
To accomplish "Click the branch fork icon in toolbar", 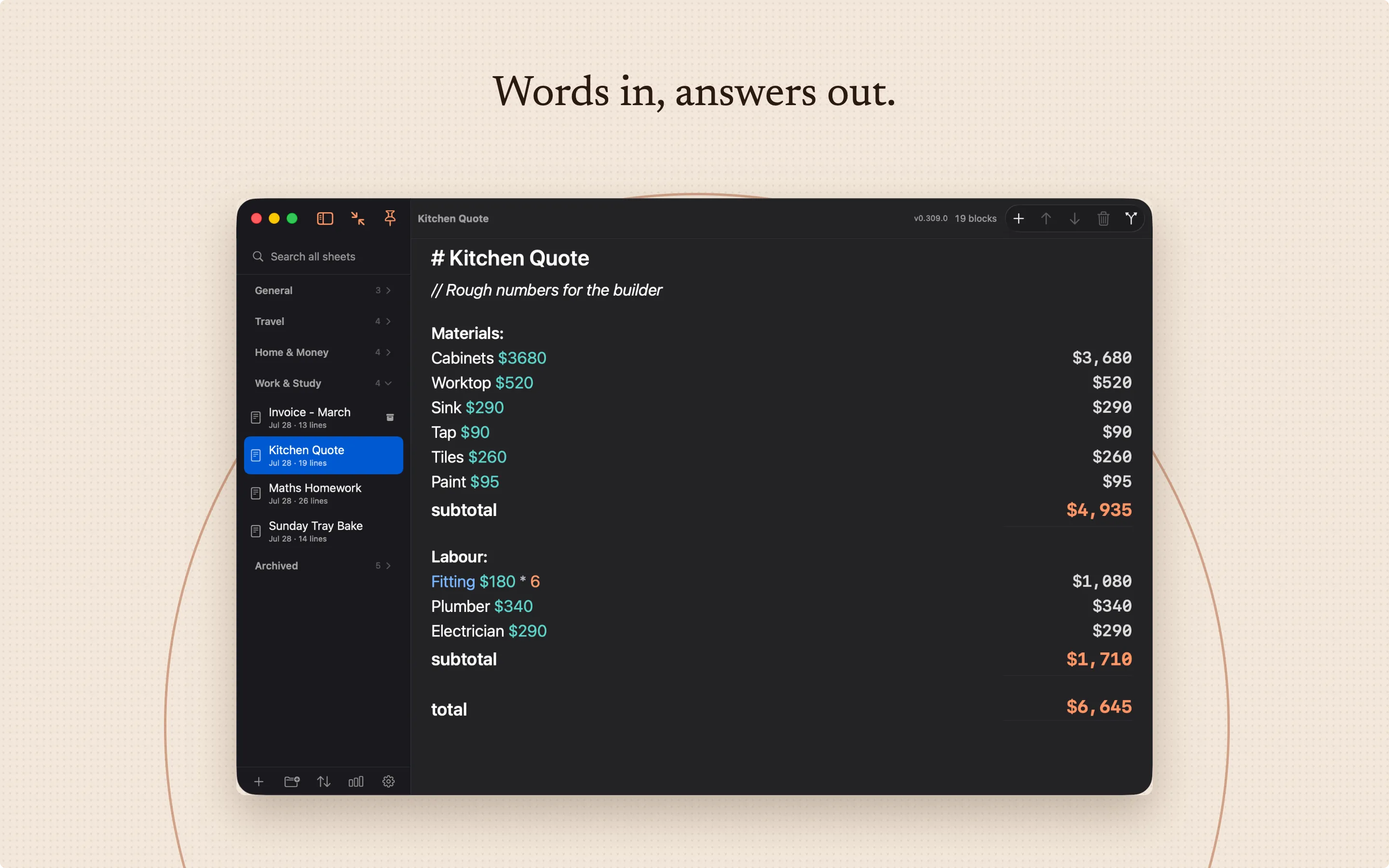I will coord(1130,218).
